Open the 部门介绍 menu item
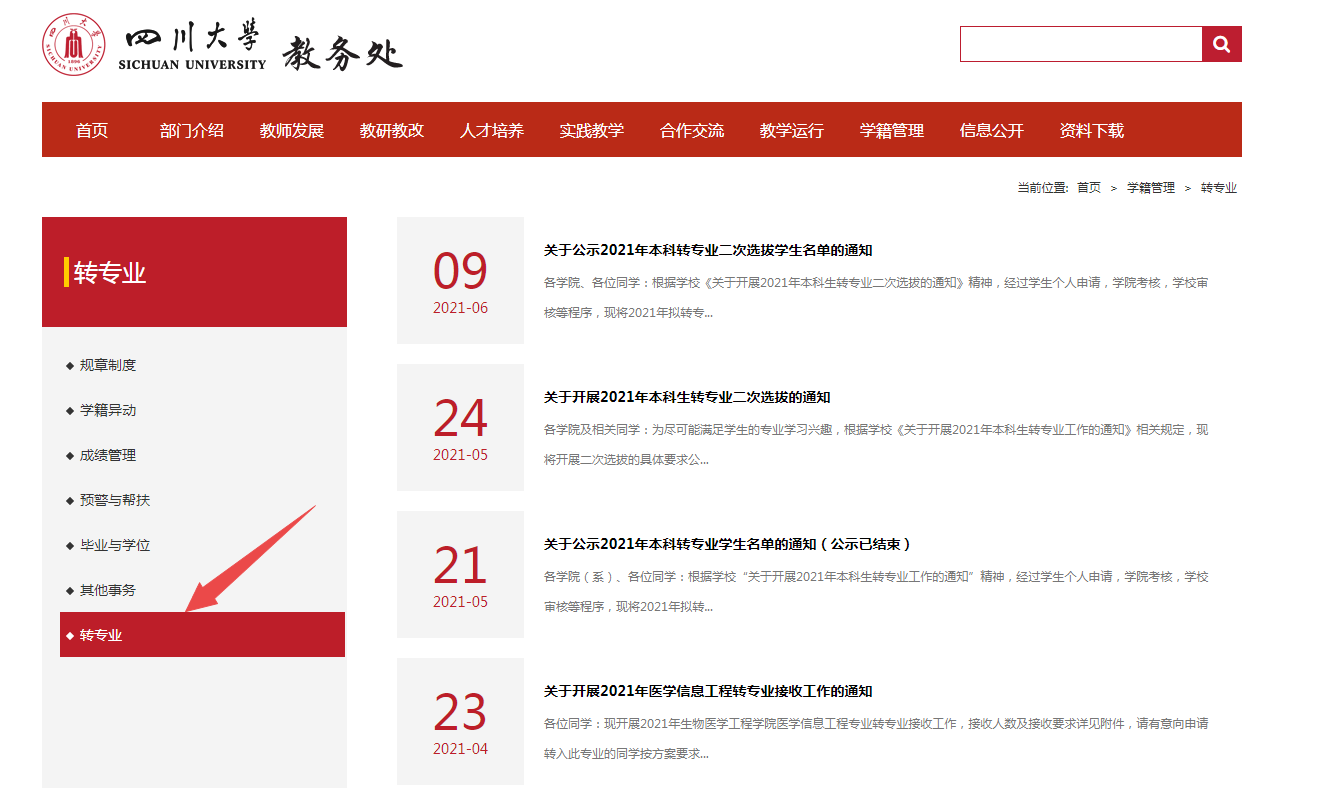Viewport: 1342px width, 788px height. [x=192, y=130]
